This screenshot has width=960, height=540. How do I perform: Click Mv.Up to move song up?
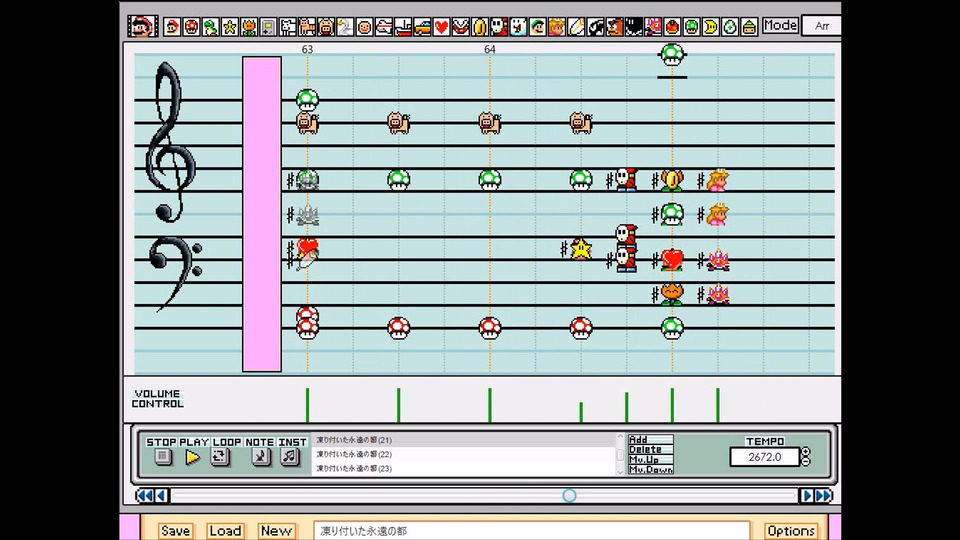(650, 459)
